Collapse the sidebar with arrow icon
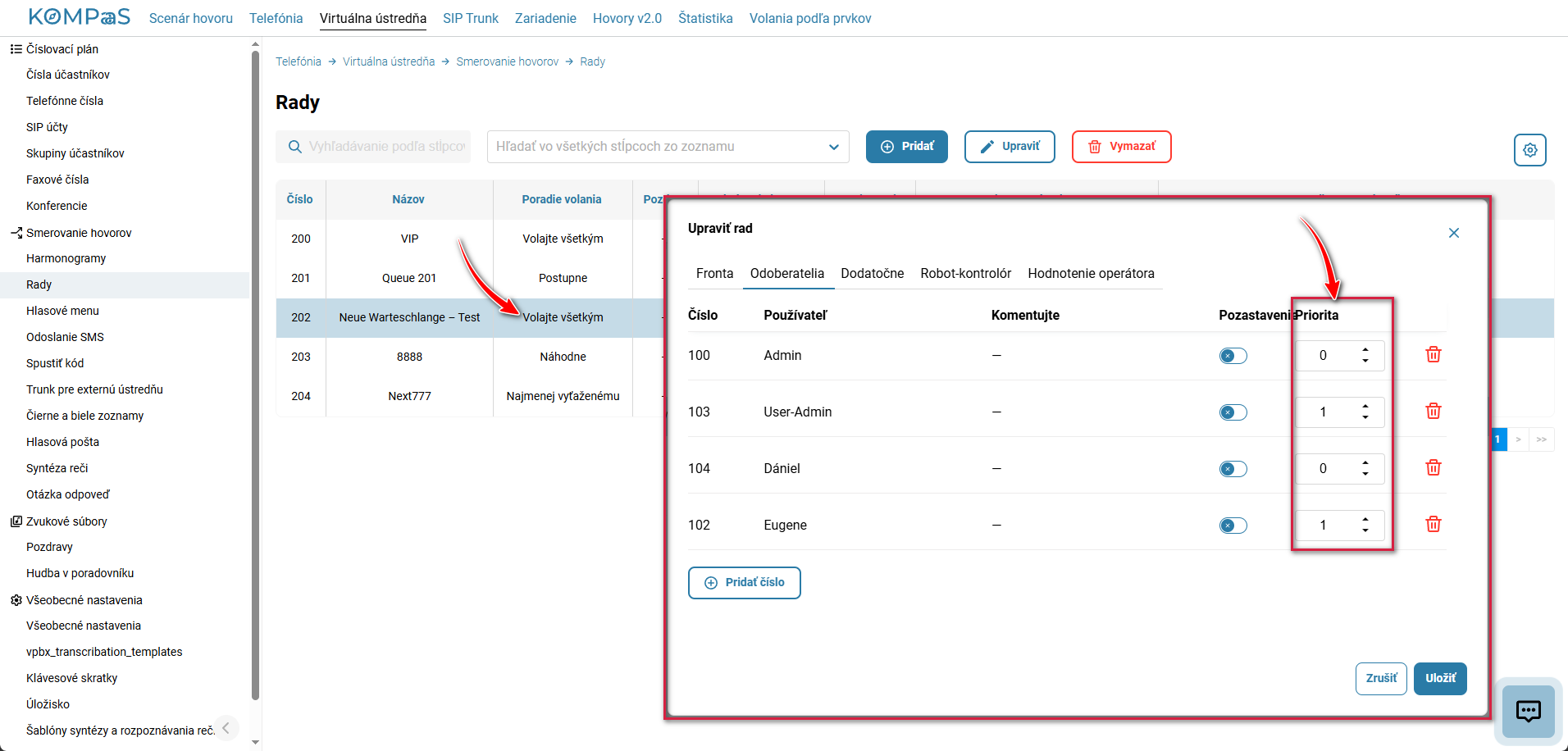The height and width of the screenshot is (751, 1568). 226,728
